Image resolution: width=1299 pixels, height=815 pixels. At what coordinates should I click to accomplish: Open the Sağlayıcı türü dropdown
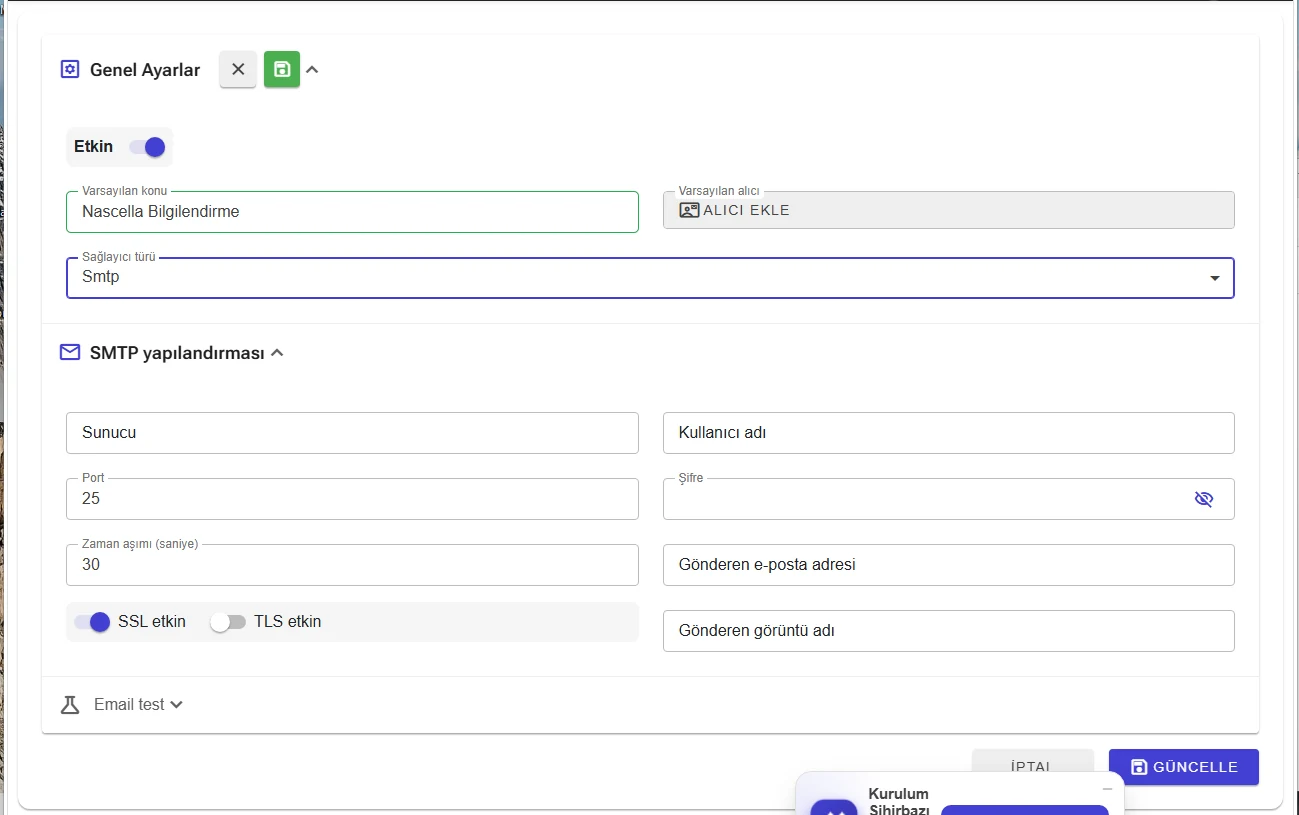click(x=650, y=278)
